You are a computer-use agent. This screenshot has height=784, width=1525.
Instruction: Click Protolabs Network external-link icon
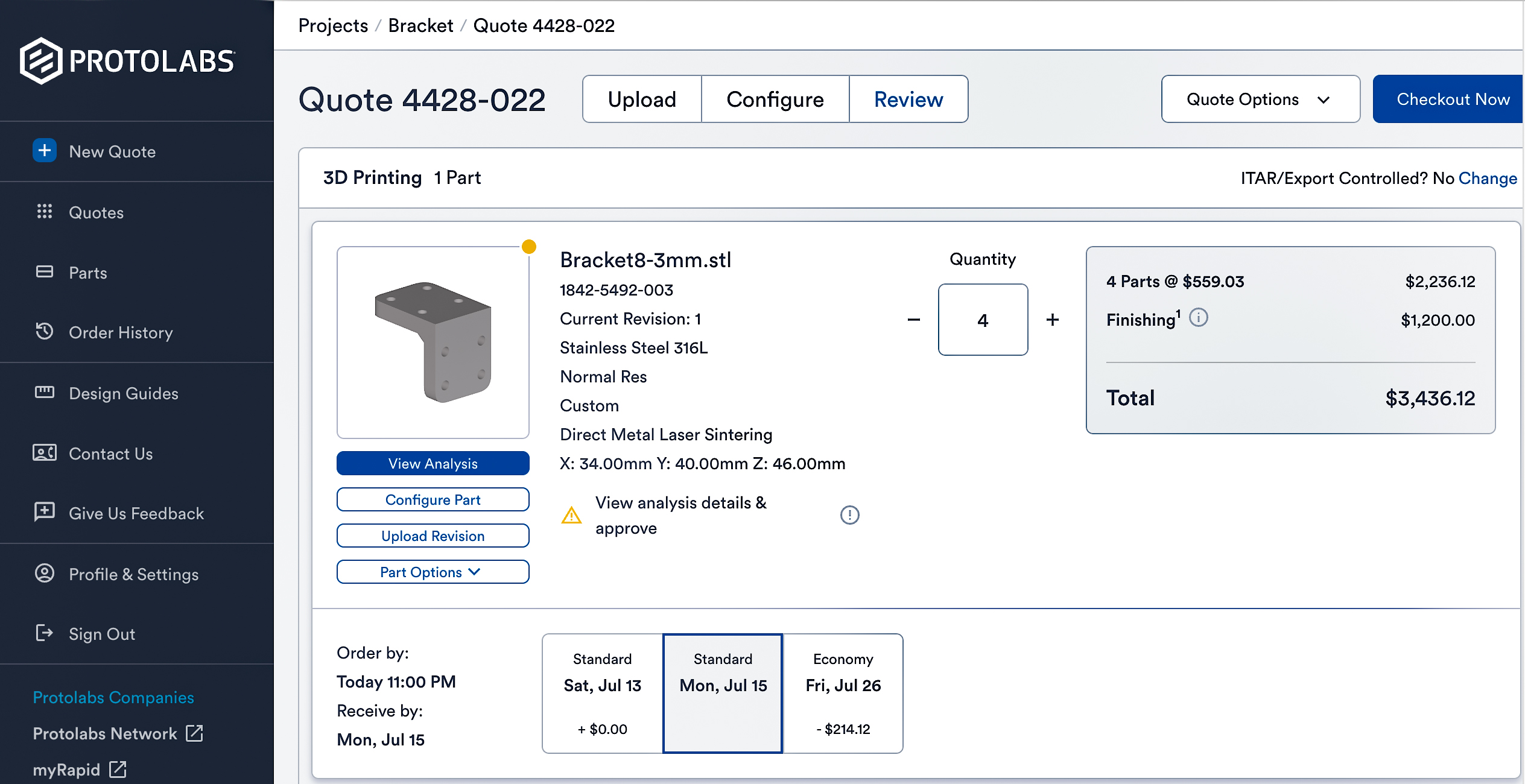coord(194,733)
